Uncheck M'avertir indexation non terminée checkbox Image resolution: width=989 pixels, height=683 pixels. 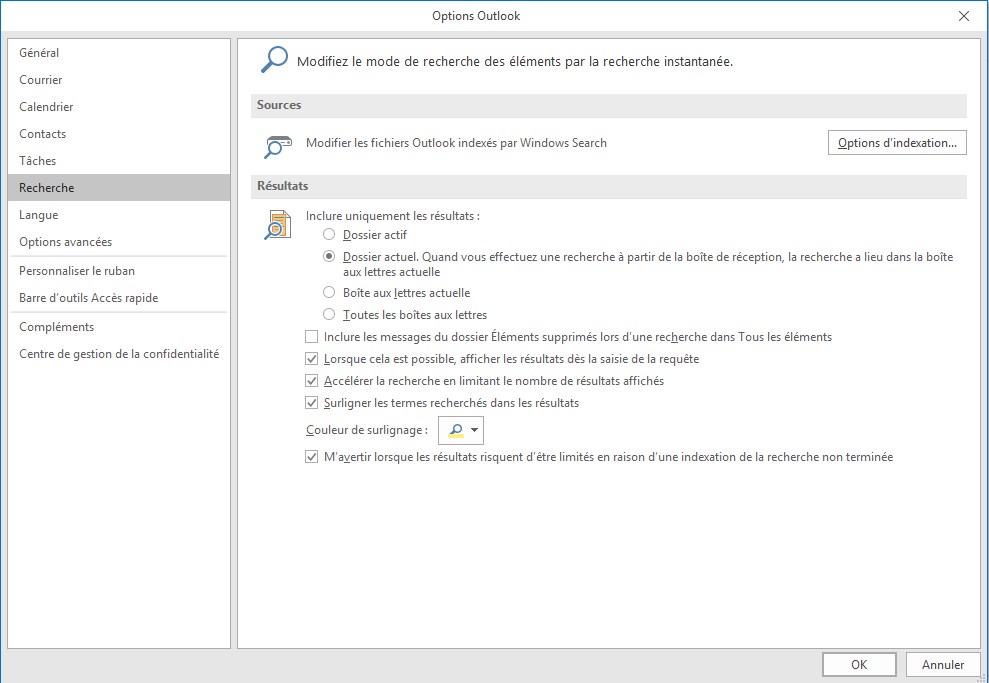pyautogui.click(x=311, y=457)
